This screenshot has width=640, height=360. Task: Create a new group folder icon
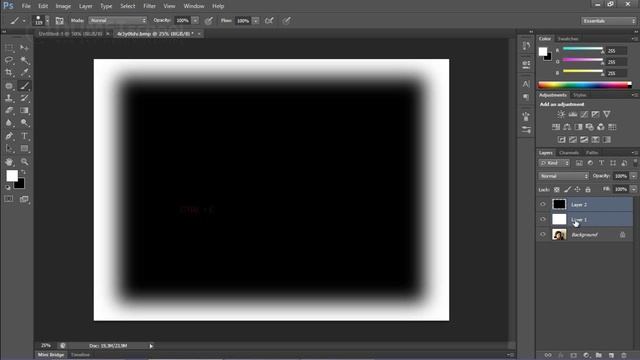tap(598, 355)
